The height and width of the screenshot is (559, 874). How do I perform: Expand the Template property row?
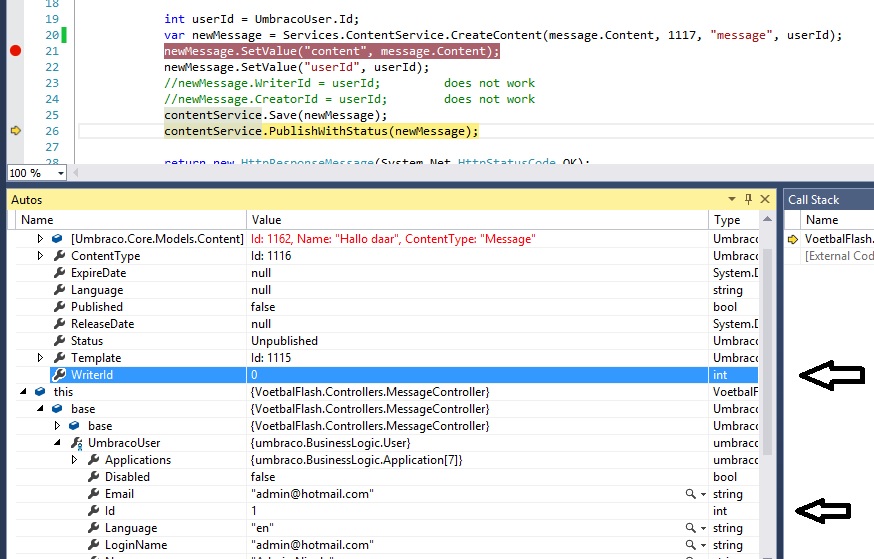point(40,358)
